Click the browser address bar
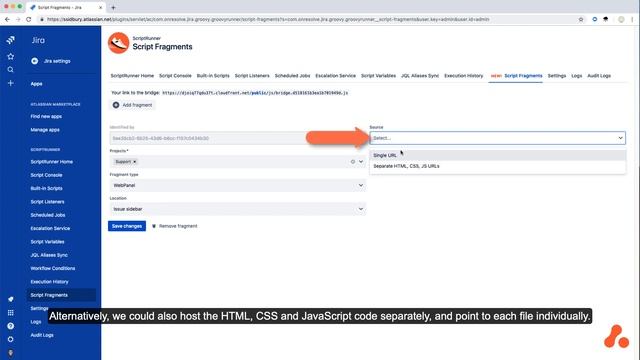Image resolution: width=640 pixels, height=360 pixels. click(306, 19)
